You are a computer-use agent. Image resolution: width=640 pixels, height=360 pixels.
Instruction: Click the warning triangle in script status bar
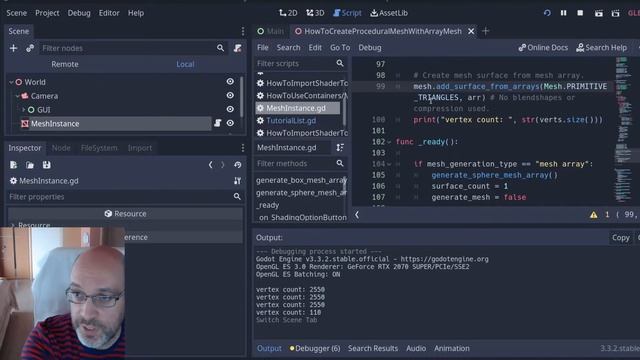[593, 215]
